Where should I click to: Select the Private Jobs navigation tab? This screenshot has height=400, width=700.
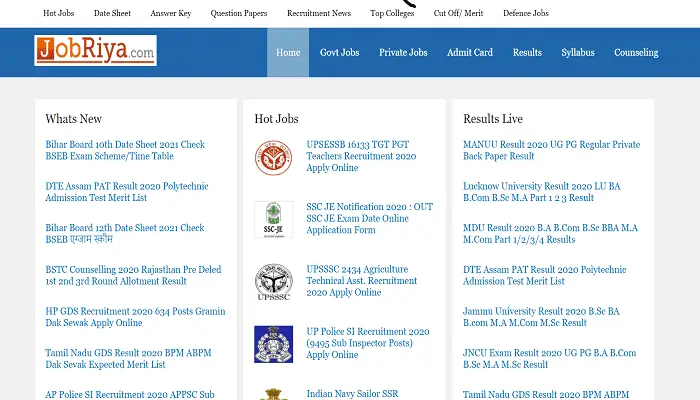pyautogui.click(x=403, y=52)
